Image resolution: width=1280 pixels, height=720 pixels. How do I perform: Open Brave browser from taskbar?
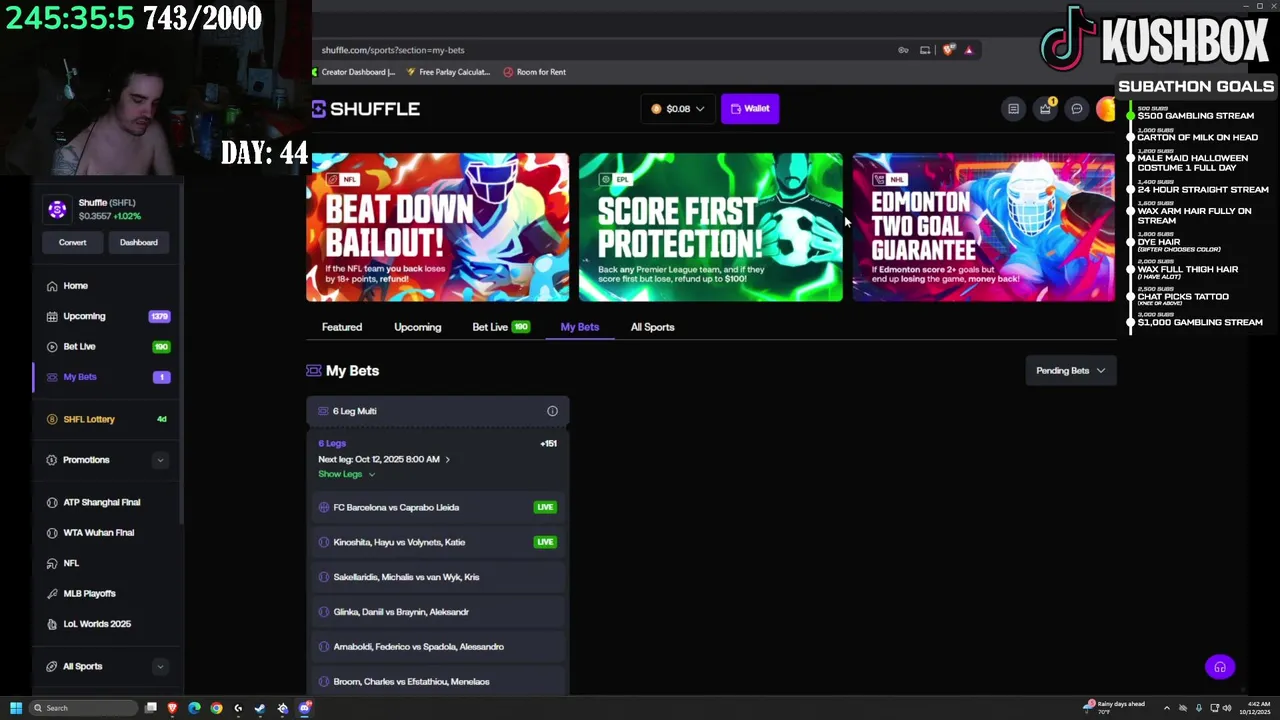pos(172,708)
